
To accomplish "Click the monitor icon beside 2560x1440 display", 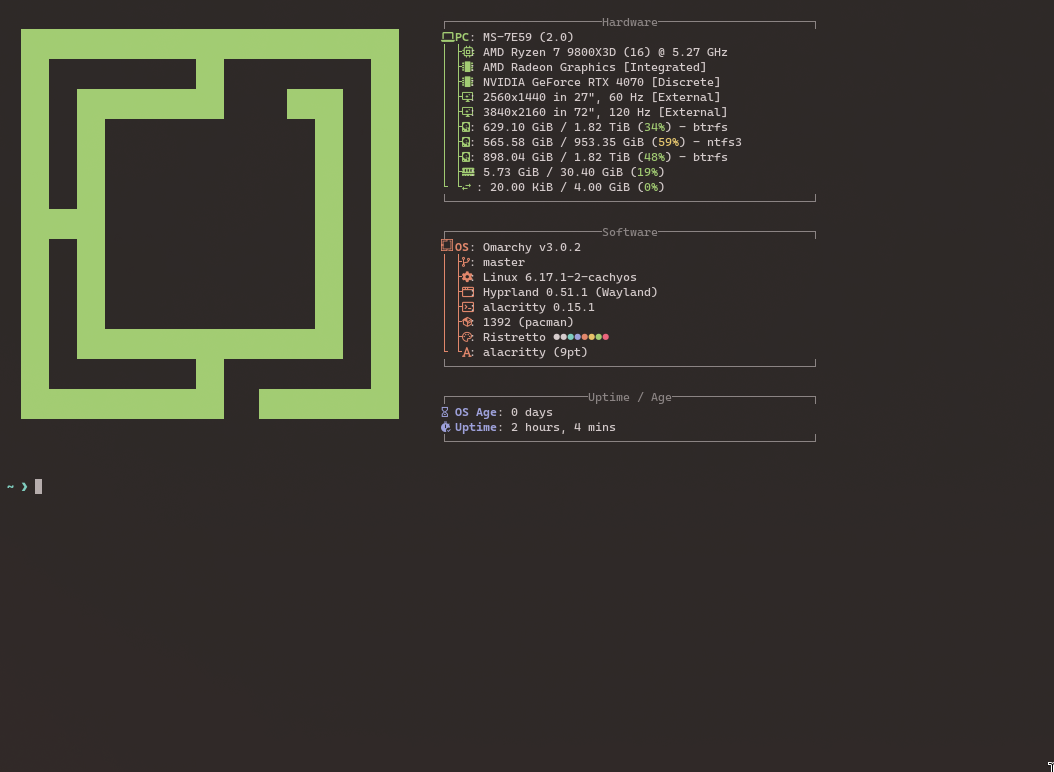I will (x=468, y=97).
